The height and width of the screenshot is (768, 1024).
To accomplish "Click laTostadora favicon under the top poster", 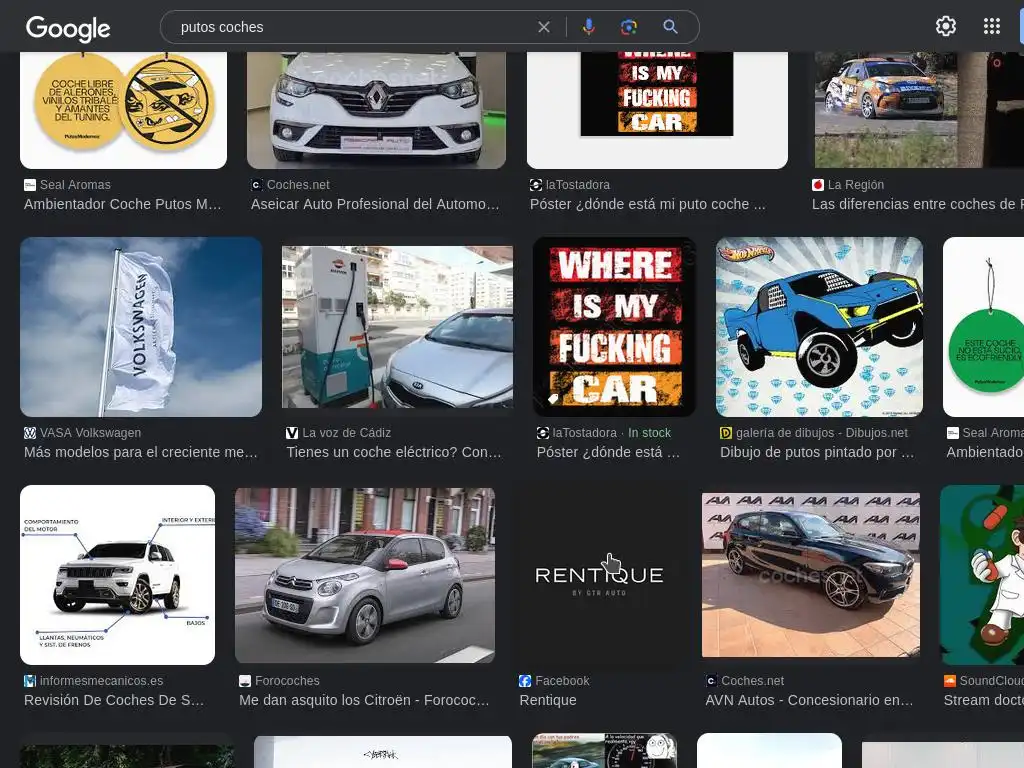I will coord(536,185).
